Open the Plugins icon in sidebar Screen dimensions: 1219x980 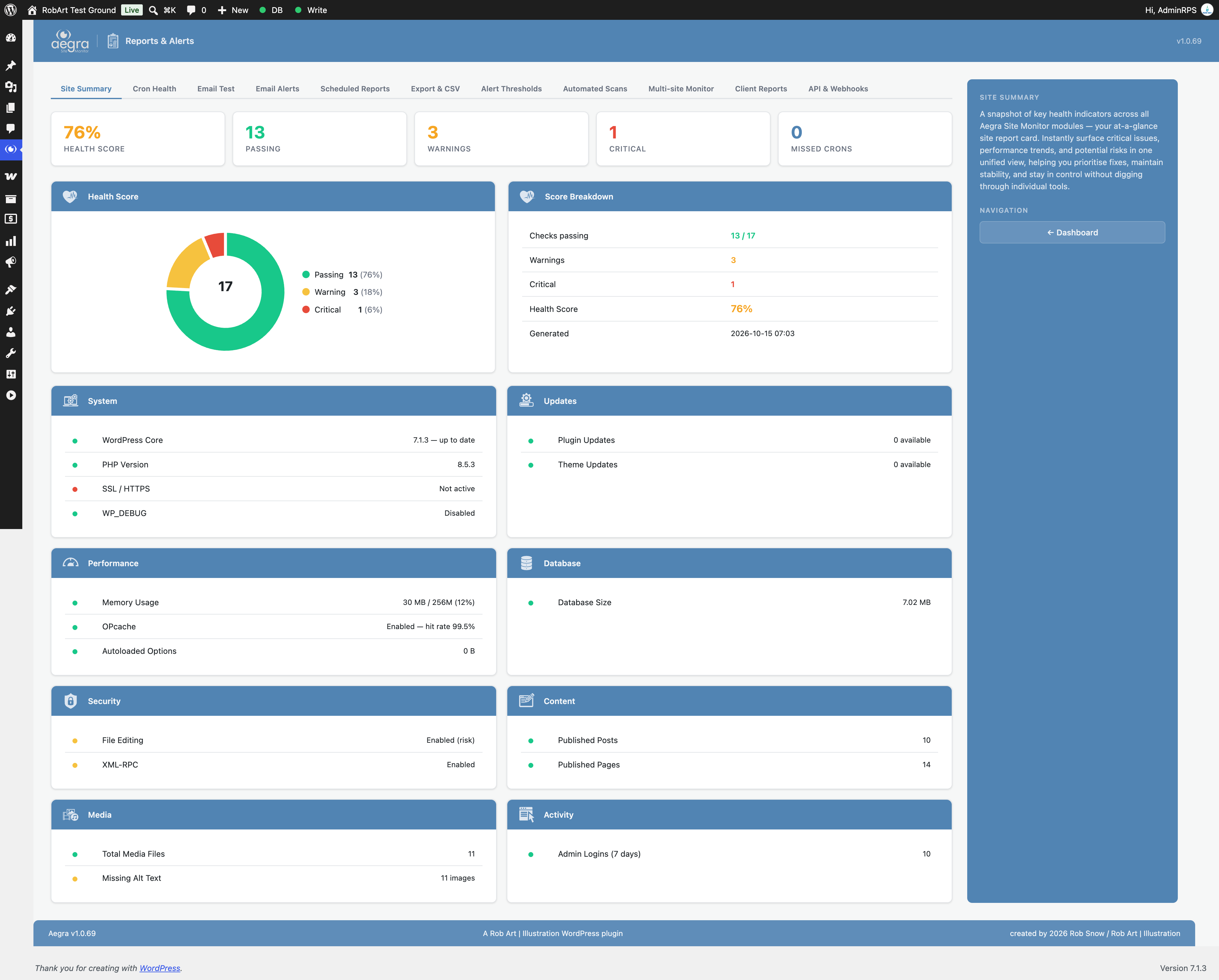point(11,311)
